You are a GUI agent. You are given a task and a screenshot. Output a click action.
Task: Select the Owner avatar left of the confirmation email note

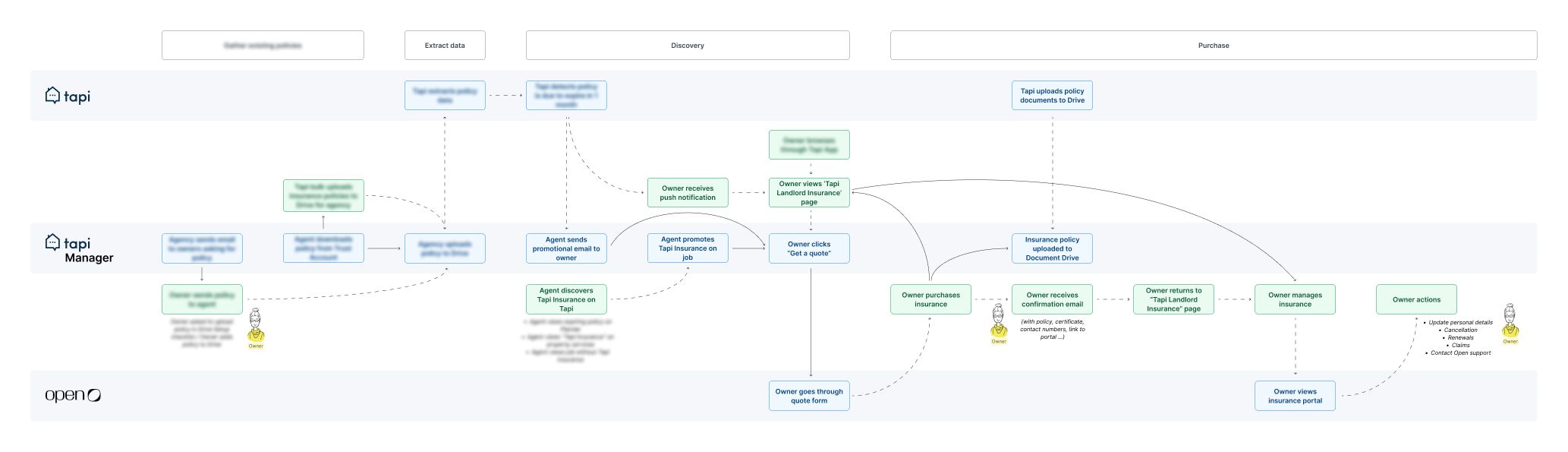click(x=999, y=324)
